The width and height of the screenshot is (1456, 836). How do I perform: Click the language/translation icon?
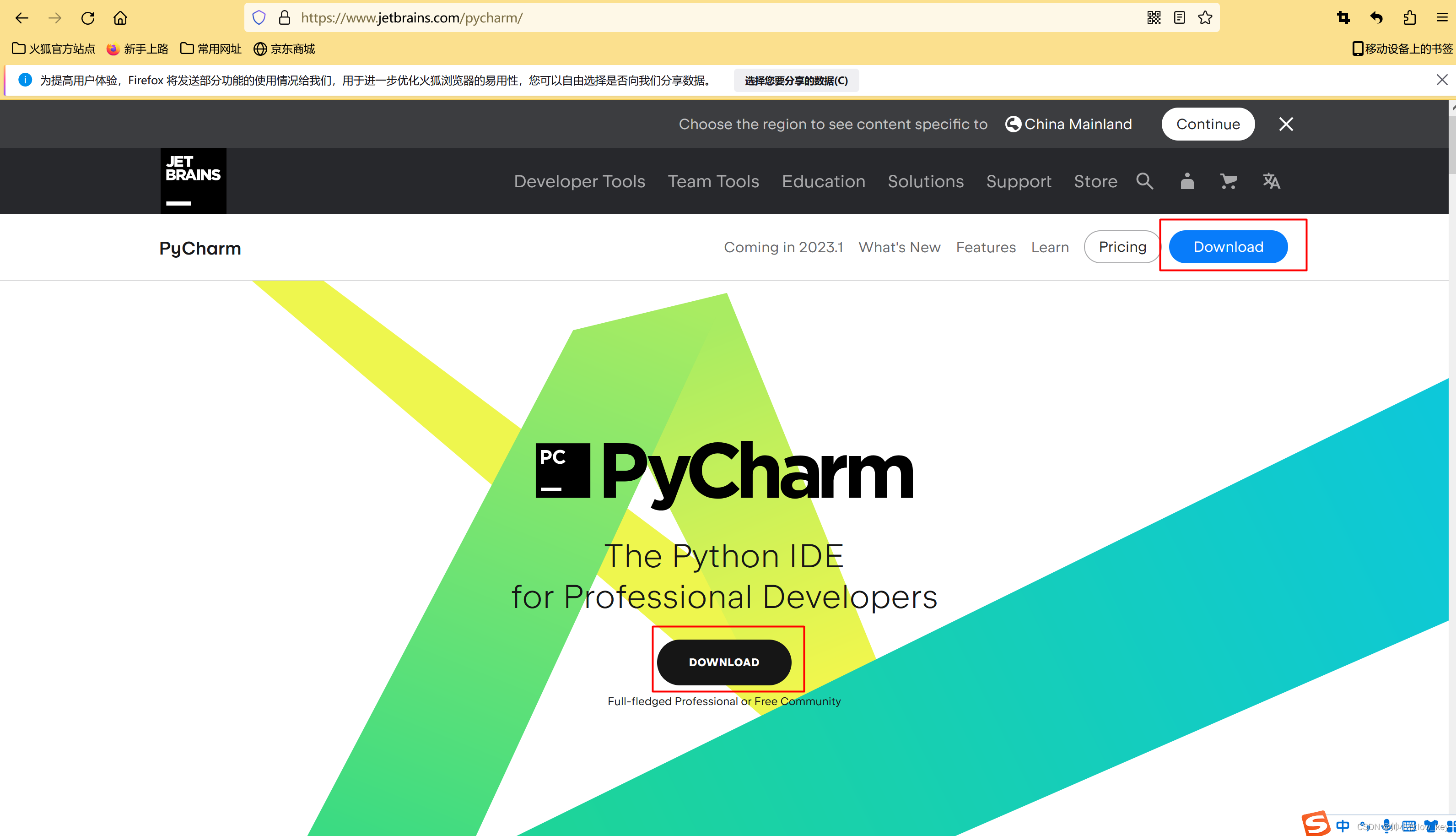tap(1270, 181)
